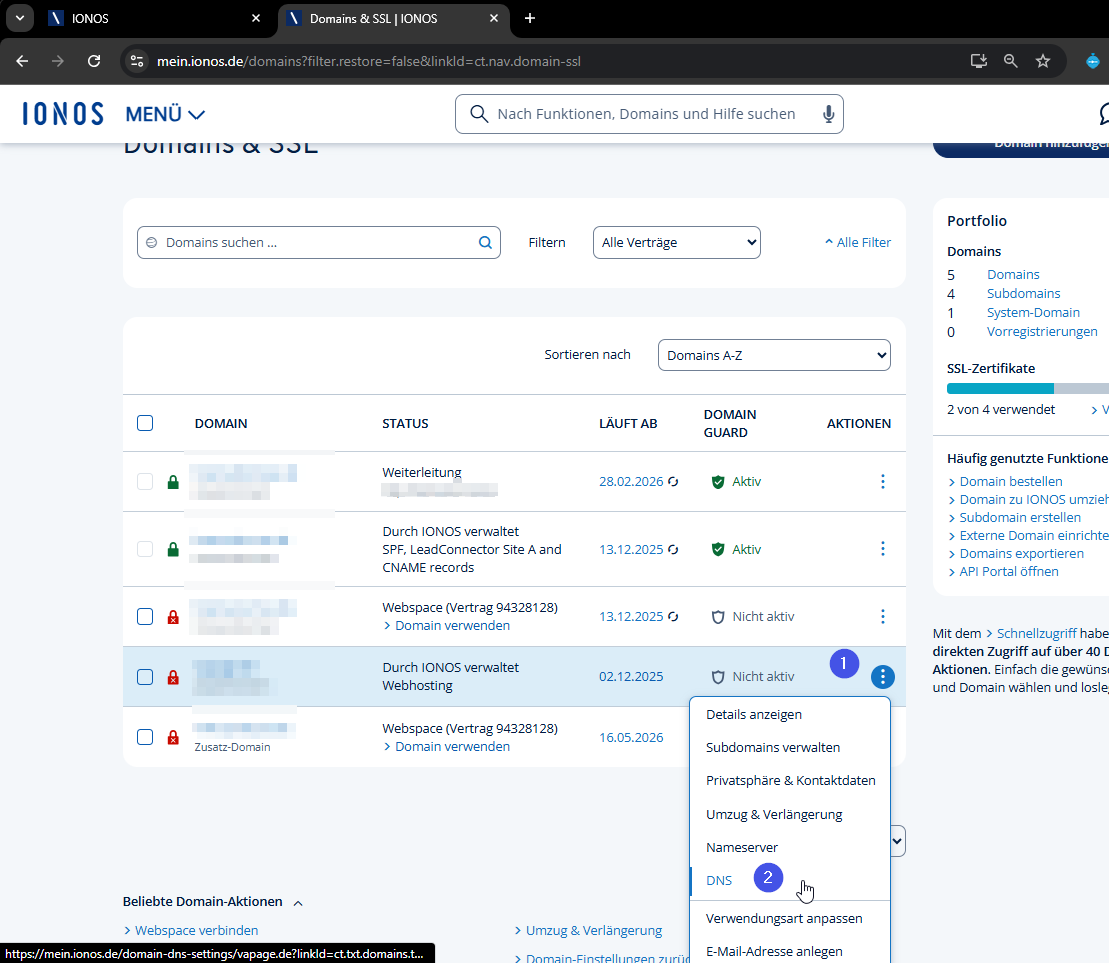Click Domain bestellen link

pos(1011,482)
